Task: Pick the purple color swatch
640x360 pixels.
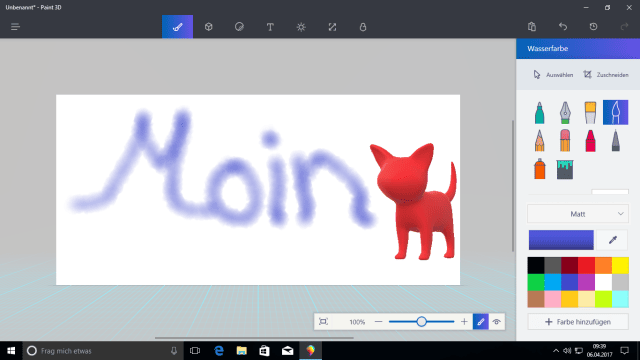Action: (587, 282)
